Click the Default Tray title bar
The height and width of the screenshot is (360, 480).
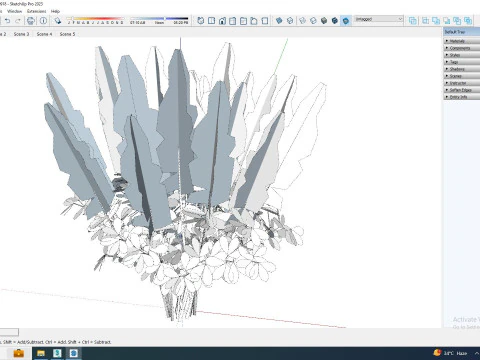pos(461,32)
